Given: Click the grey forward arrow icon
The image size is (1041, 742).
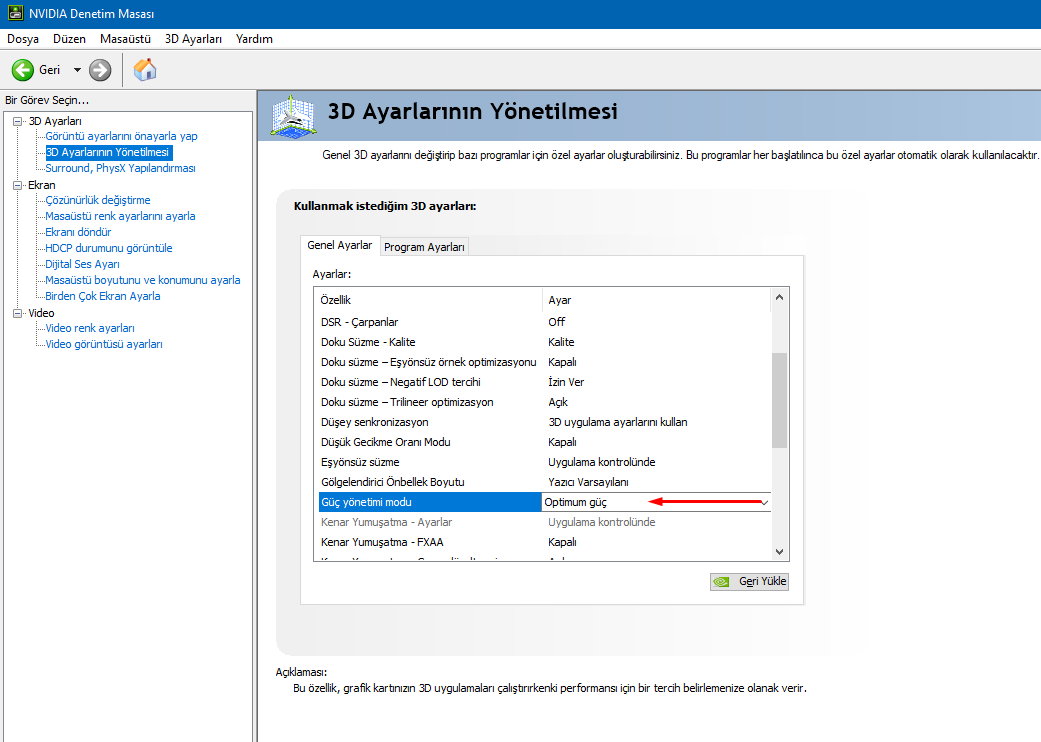Looking at the screenshot, I should [x=100, y=70].
